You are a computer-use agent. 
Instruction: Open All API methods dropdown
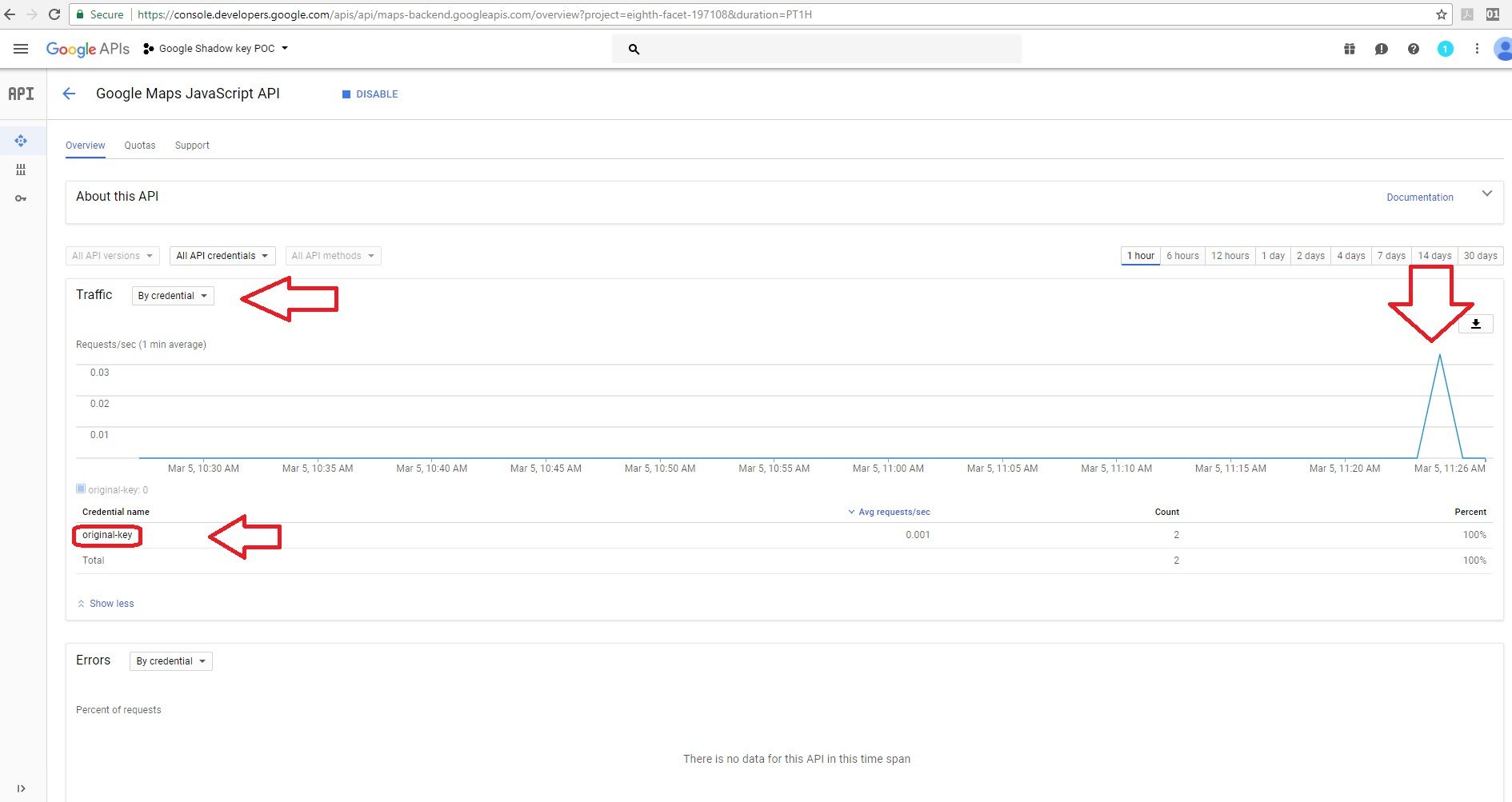tap(333, 256)
